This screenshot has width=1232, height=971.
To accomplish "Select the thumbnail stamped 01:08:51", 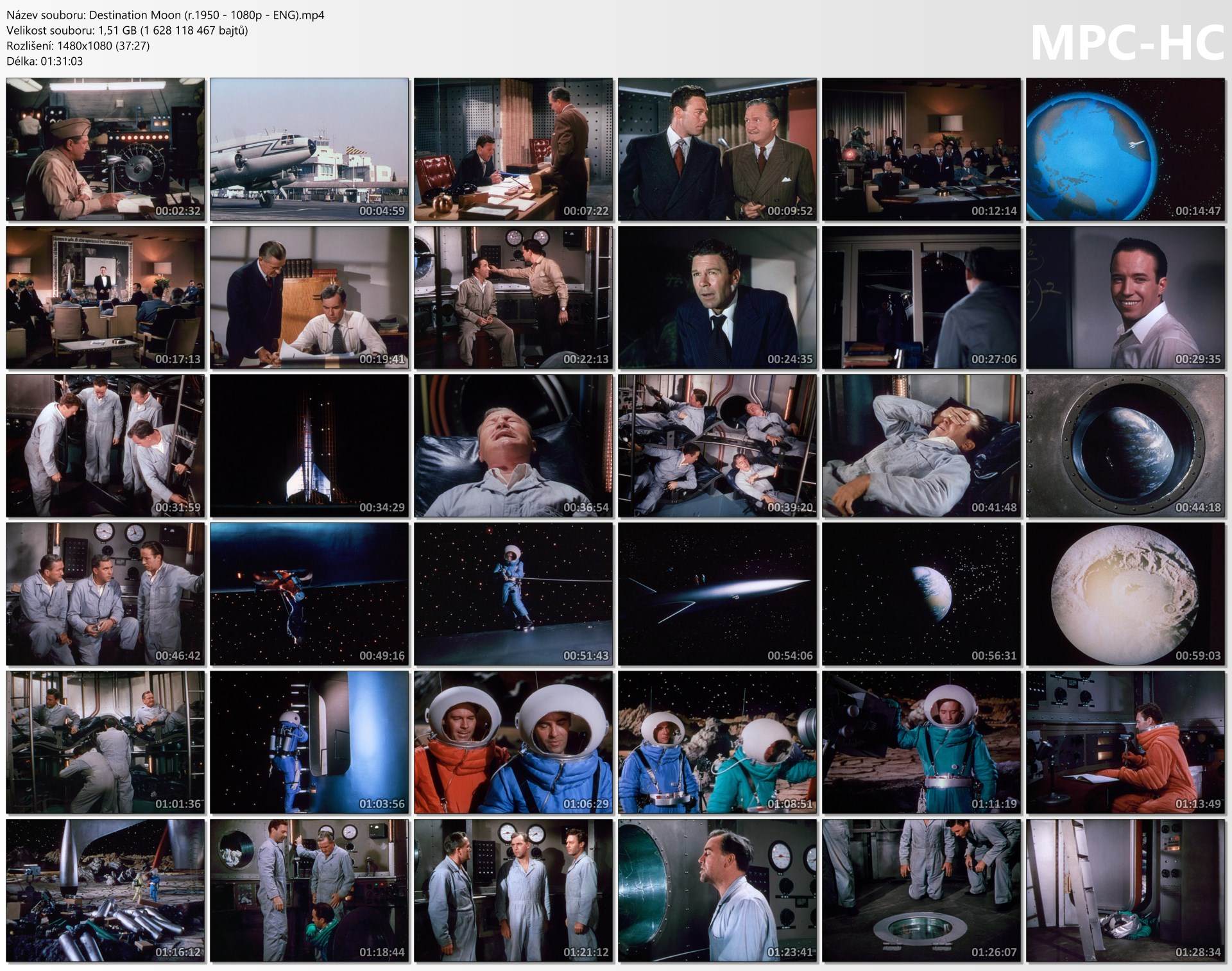I will click(x=717, y=743).
